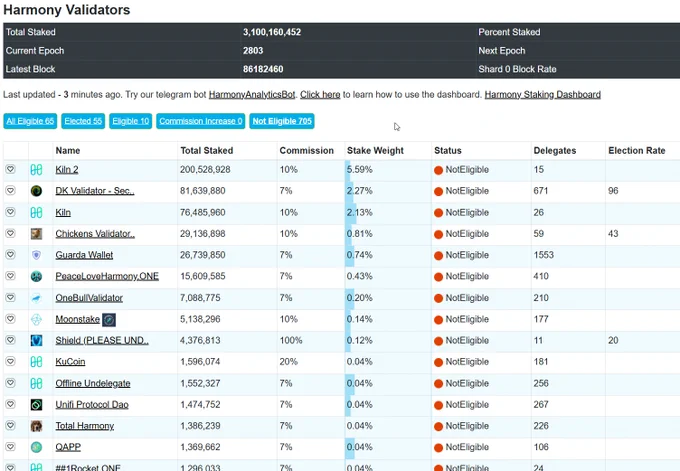Favorite the DK Validator heart icon
Screen dimensions: 680x471
10,190
